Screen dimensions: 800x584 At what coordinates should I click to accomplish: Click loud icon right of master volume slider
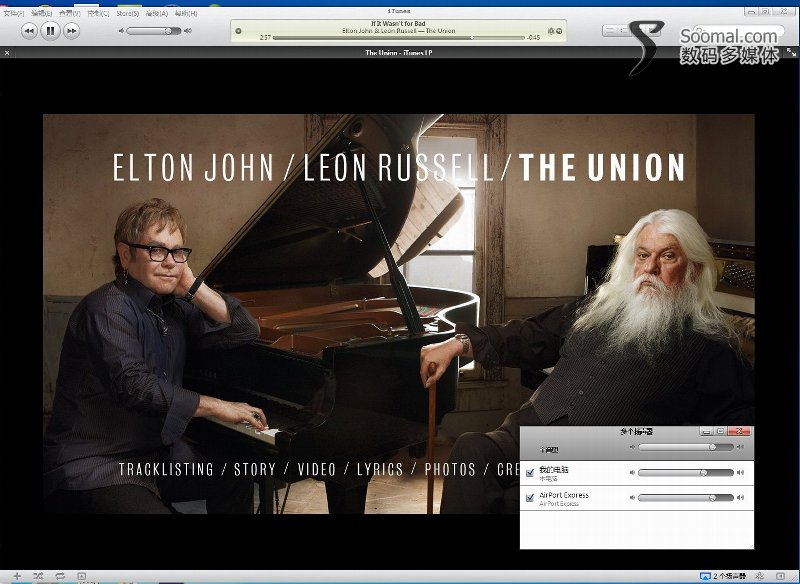click(740, 447)
